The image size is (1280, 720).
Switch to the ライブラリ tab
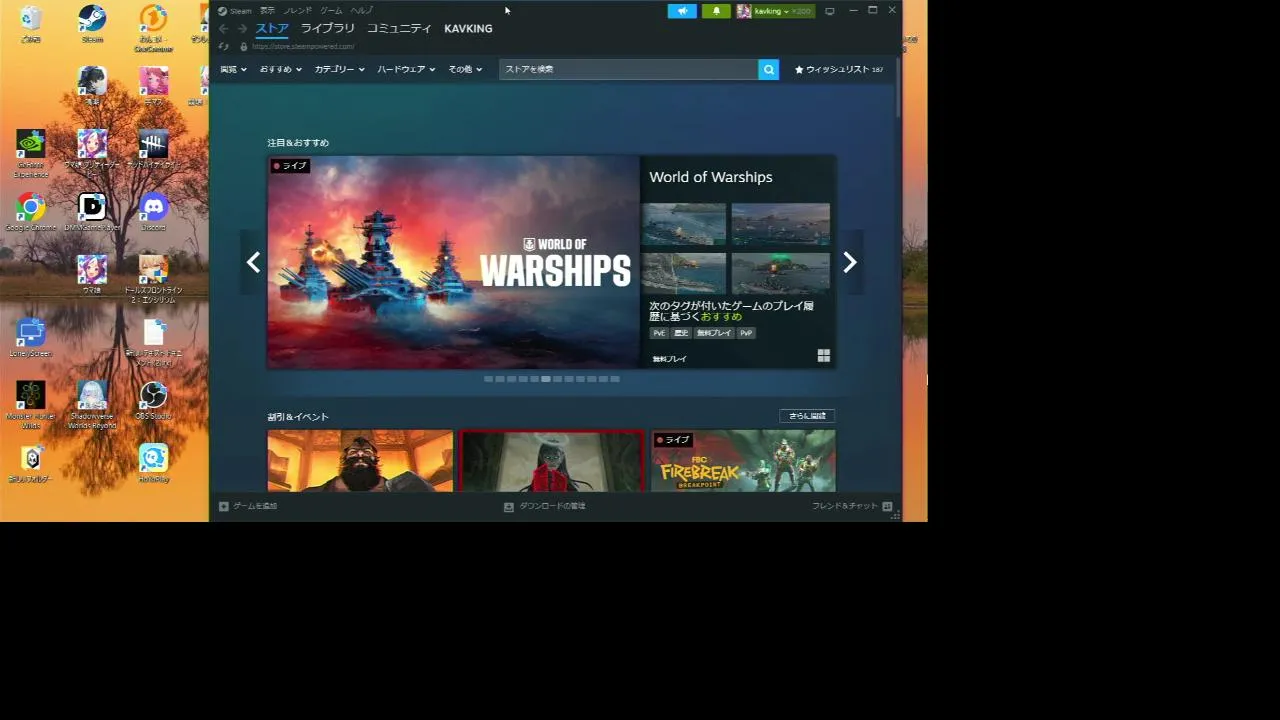(x=328, y=28)
